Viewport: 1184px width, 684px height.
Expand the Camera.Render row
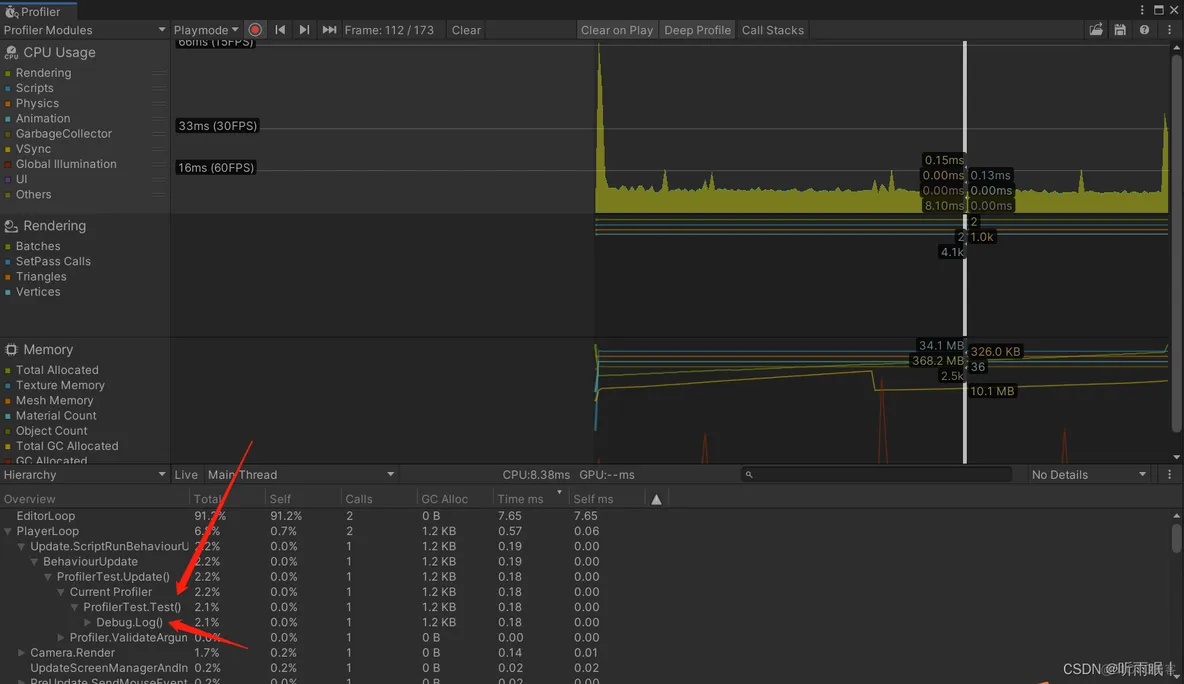21,653
